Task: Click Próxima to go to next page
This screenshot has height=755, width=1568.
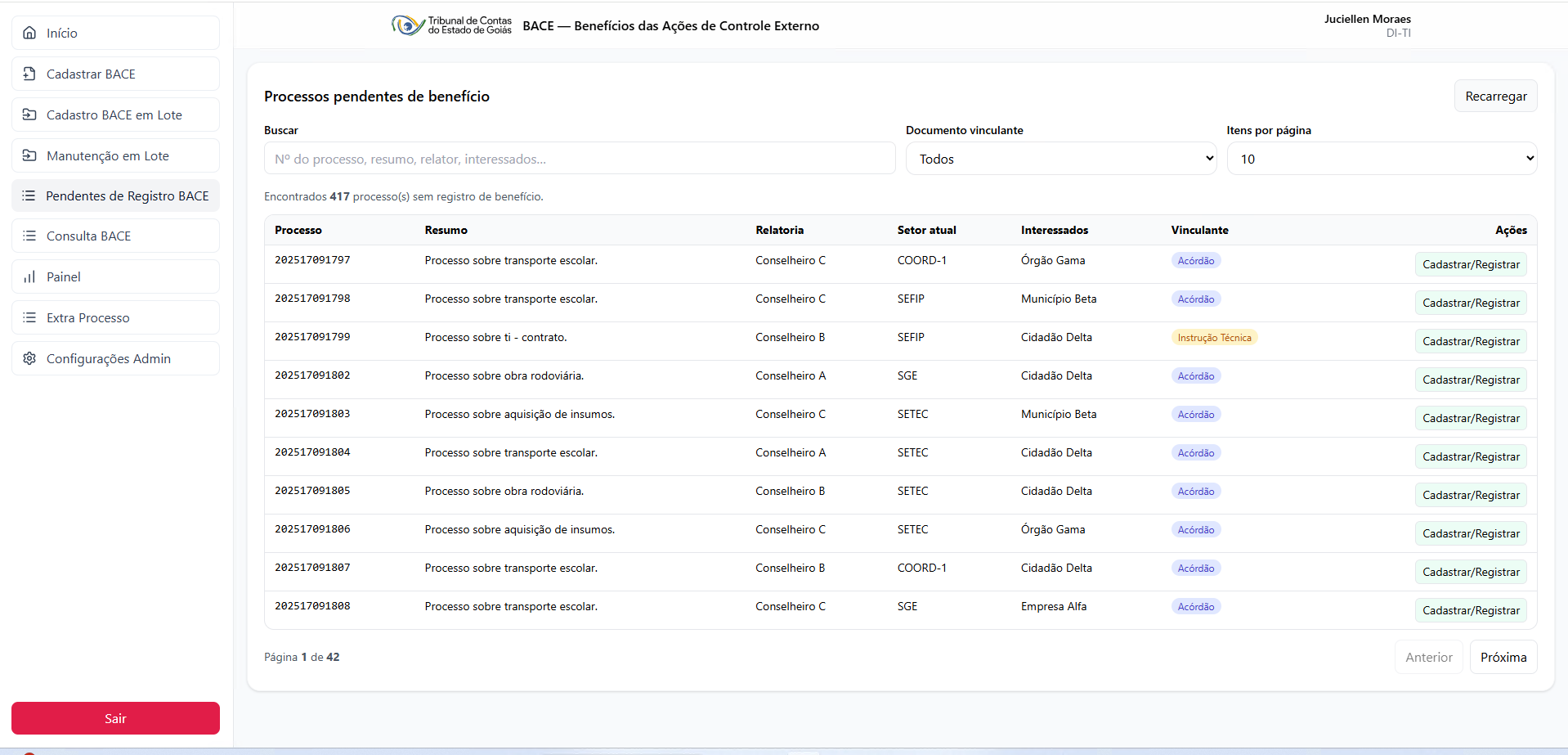Action: point(1503,657)
